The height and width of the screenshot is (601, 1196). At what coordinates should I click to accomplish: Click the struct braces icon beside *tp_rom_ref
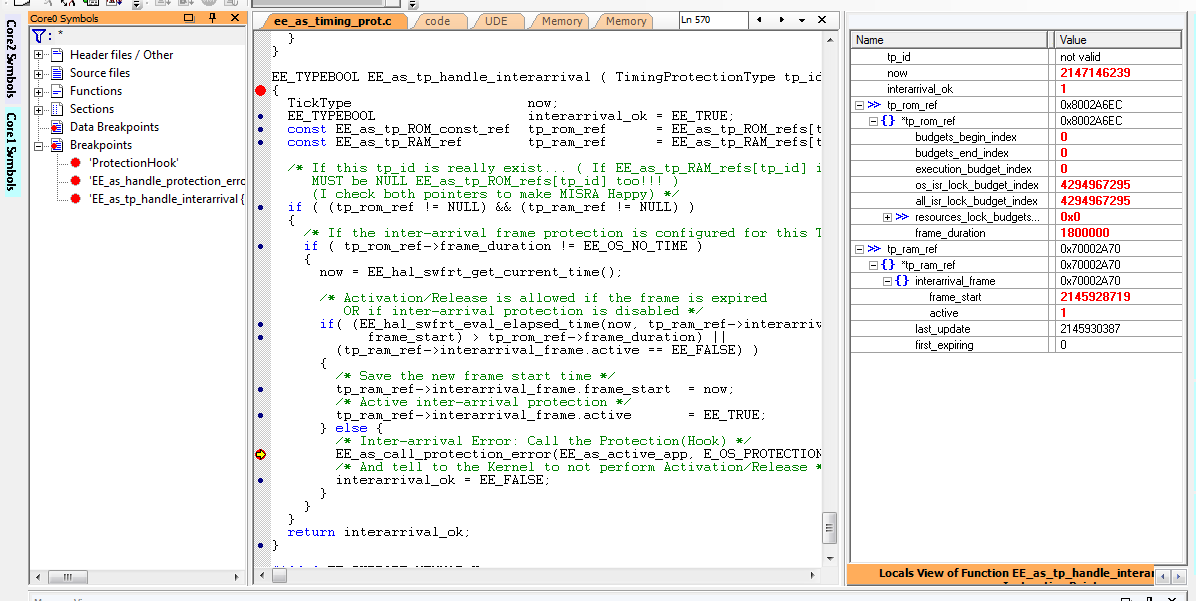tap(888, 121)
